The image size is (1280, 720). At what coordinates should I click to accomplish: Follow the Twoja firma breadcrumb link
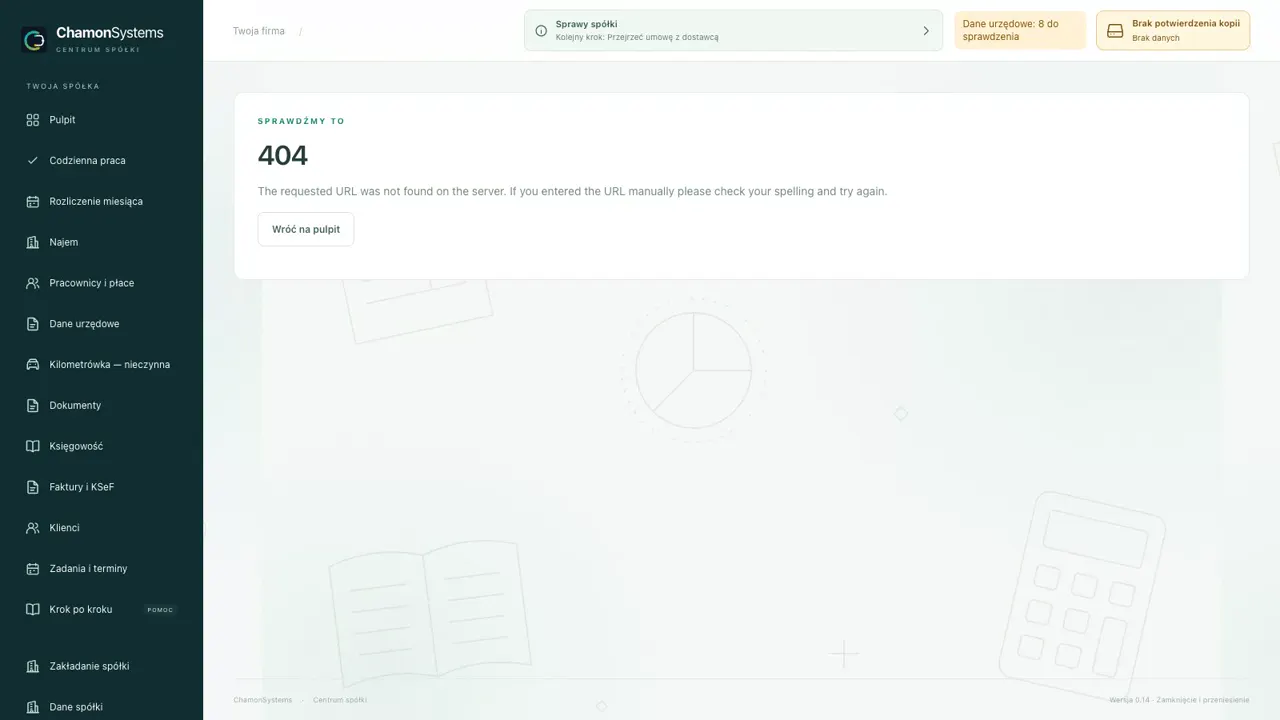[259, 31]
